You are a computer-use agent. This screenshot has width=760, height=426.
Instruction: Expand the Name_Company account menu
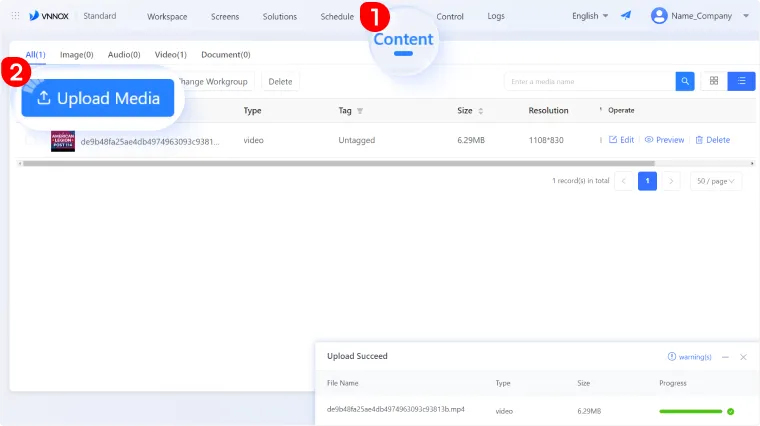click(x=700, y=16)
